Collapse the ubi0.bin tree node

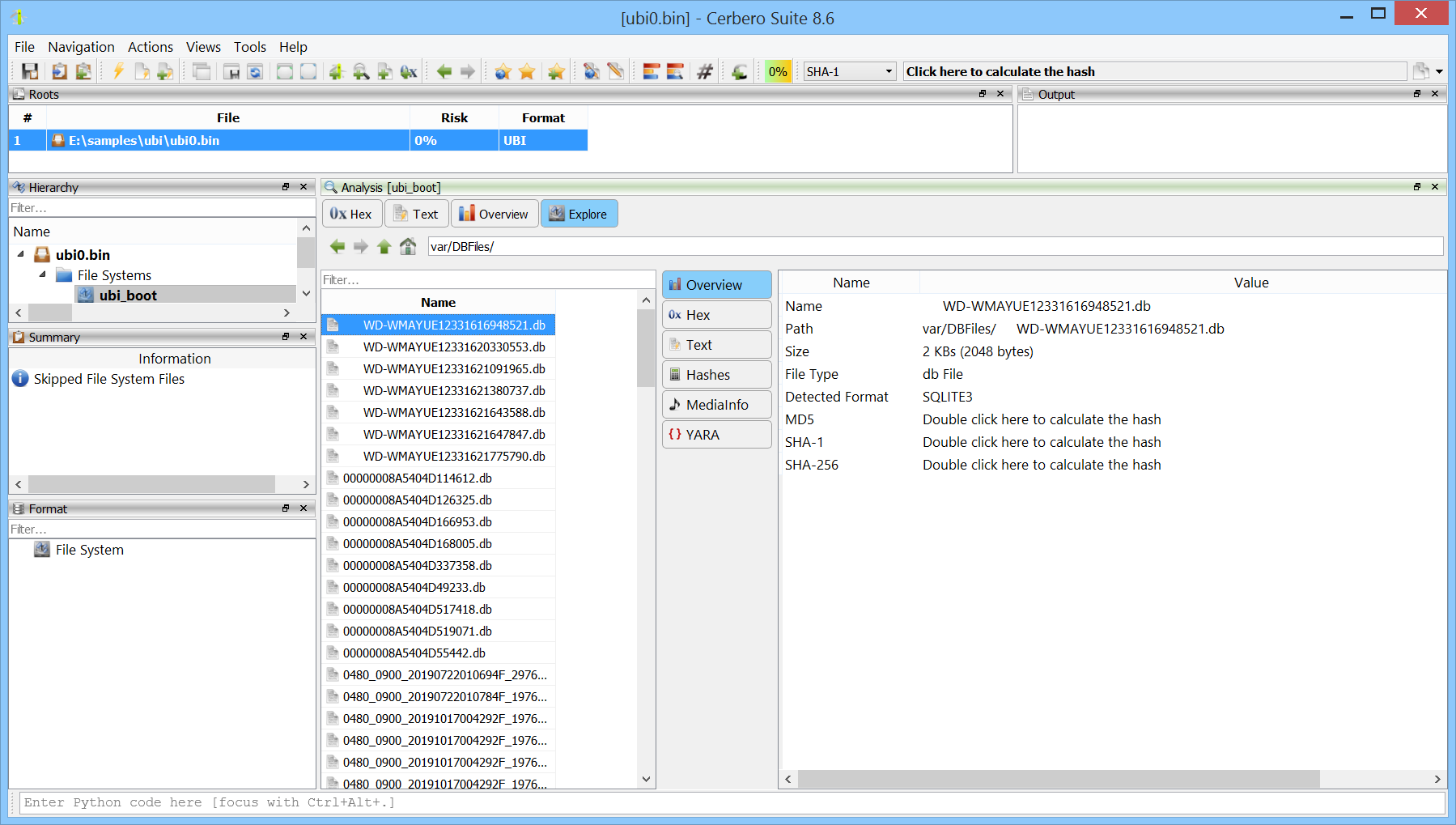pos(21,254)
